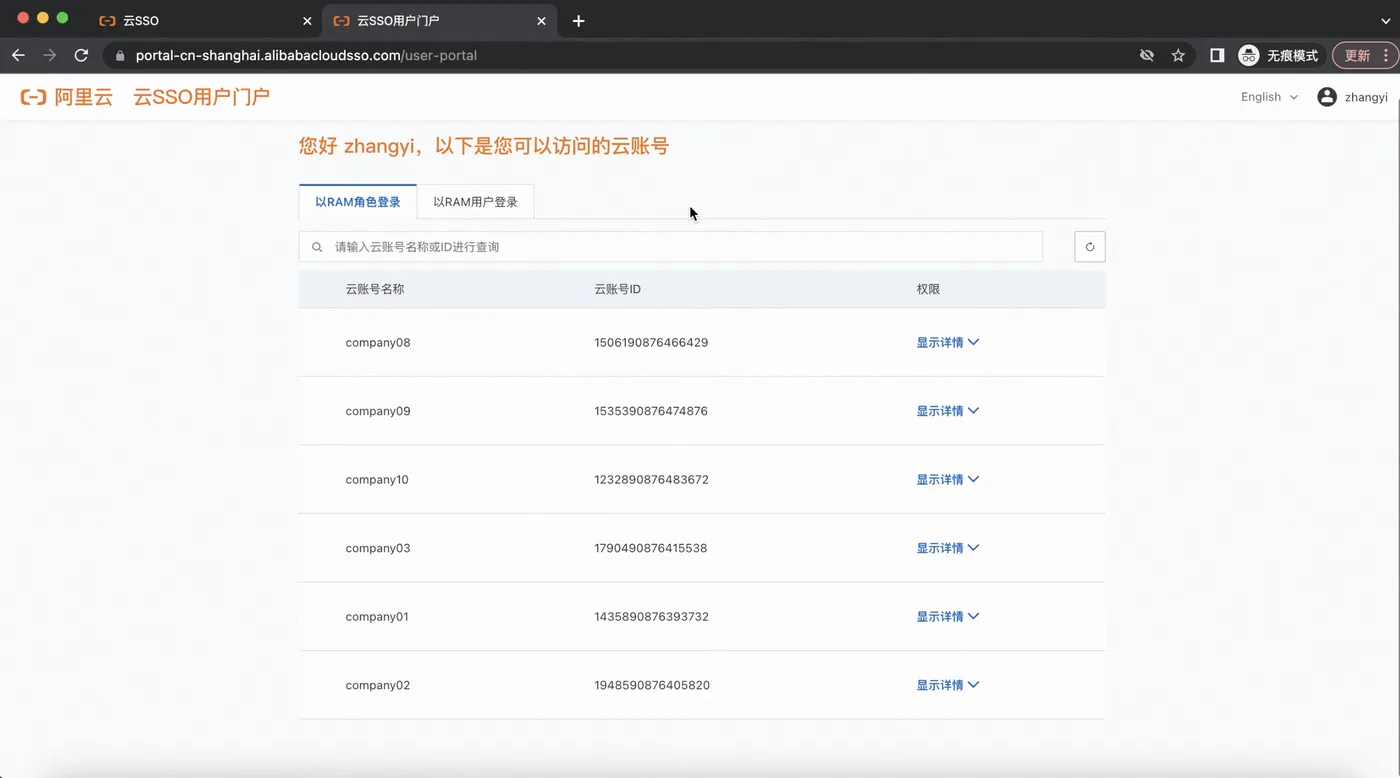Click the magnifier icon in the search box
The image size is (1400, 778).
[317, 247]
